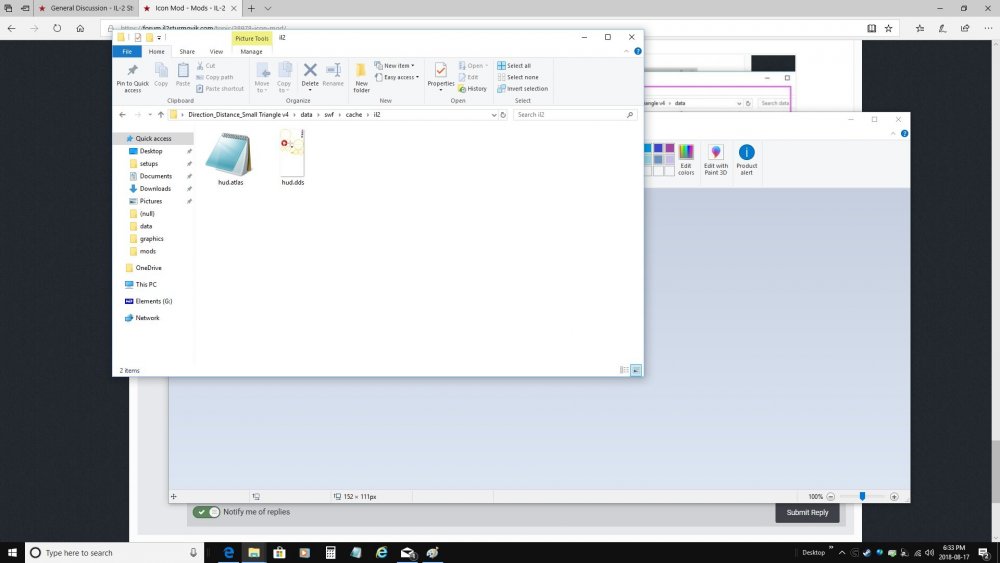Click the Pin to Quick access icon
Image resolution: width=1000 pixels, height=563 pixels.
[132, 72]
